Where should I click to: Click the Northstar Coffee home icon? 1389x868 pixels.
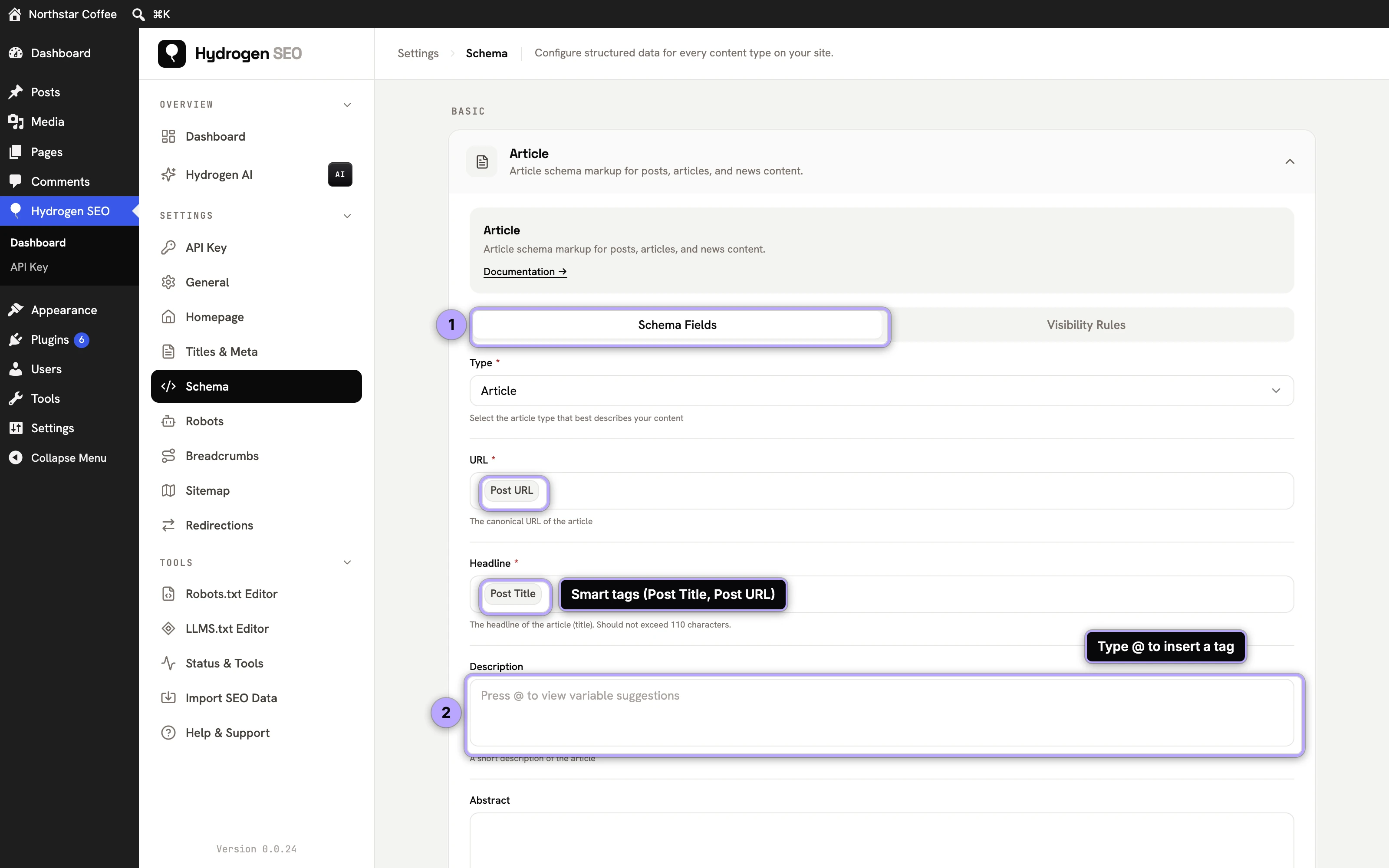(15, 14)
